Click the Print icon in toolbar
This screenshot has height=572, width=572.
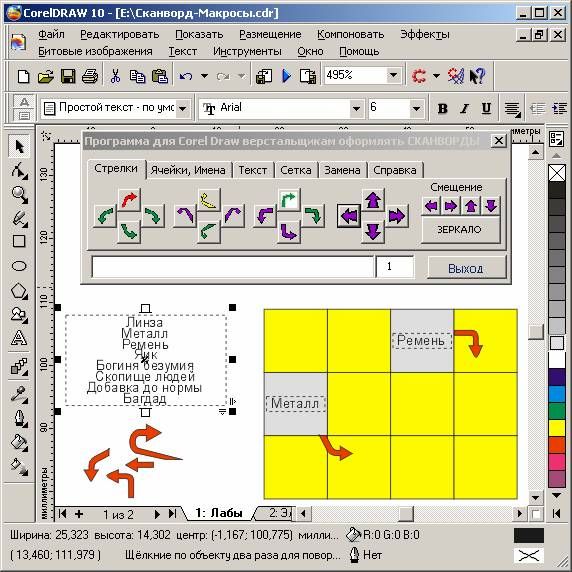tap(90, 76)
